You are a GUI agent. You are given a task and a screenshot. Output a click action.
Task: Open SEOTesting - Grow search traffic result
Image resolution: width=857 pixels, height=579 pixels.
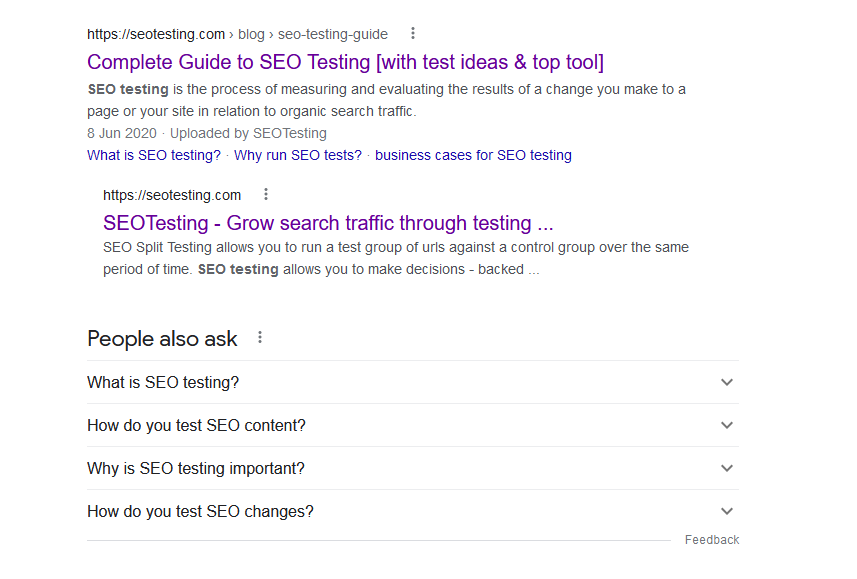pos(328,223)
